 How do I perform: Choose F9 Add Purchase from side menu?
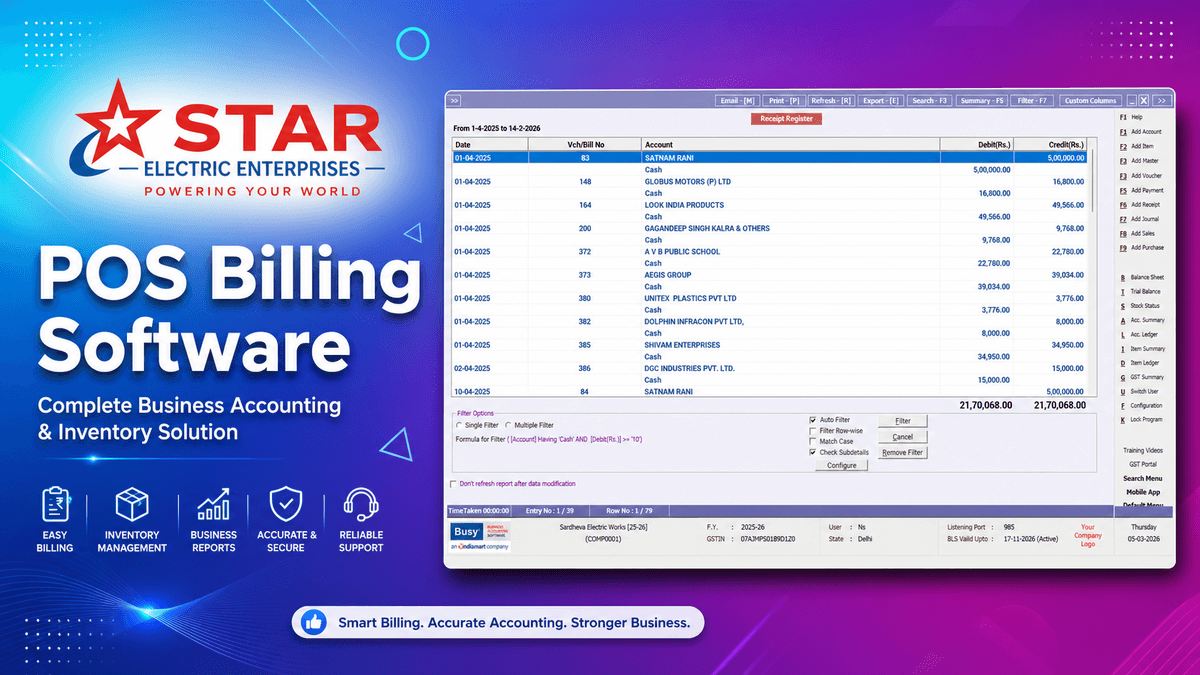(1141, 248)
